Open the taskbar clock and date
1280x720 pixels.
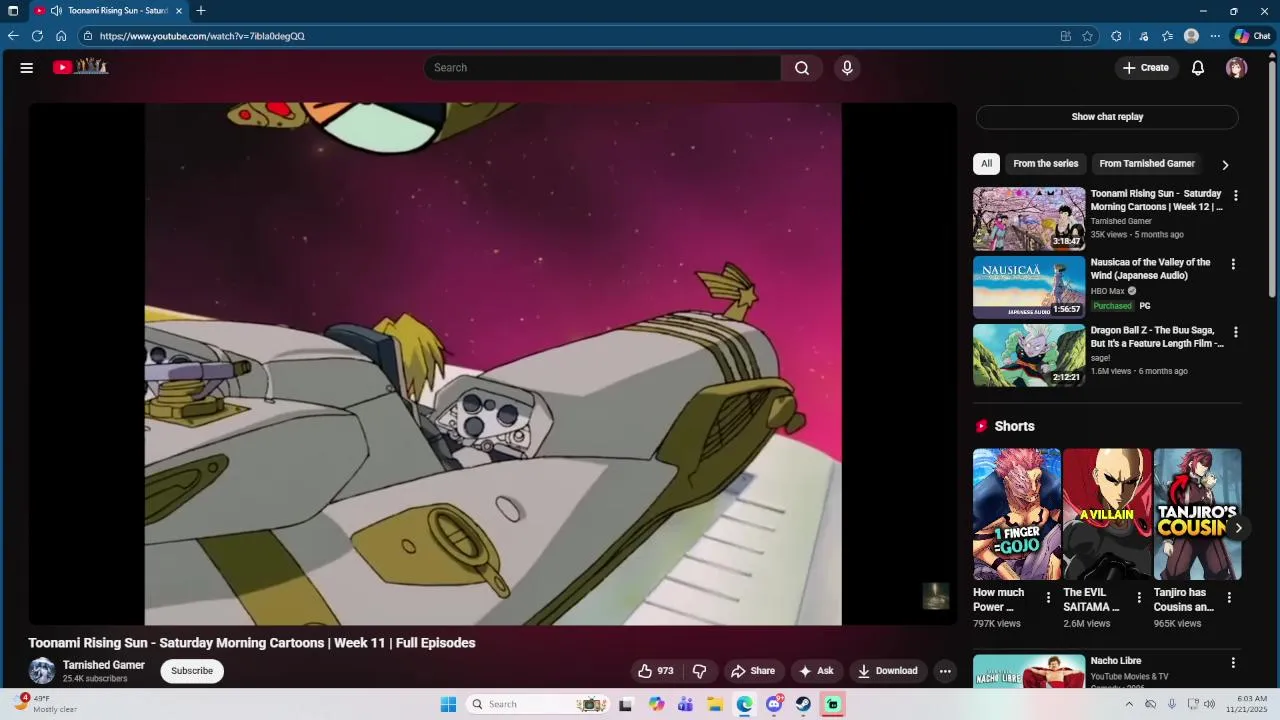(1252, 704)
